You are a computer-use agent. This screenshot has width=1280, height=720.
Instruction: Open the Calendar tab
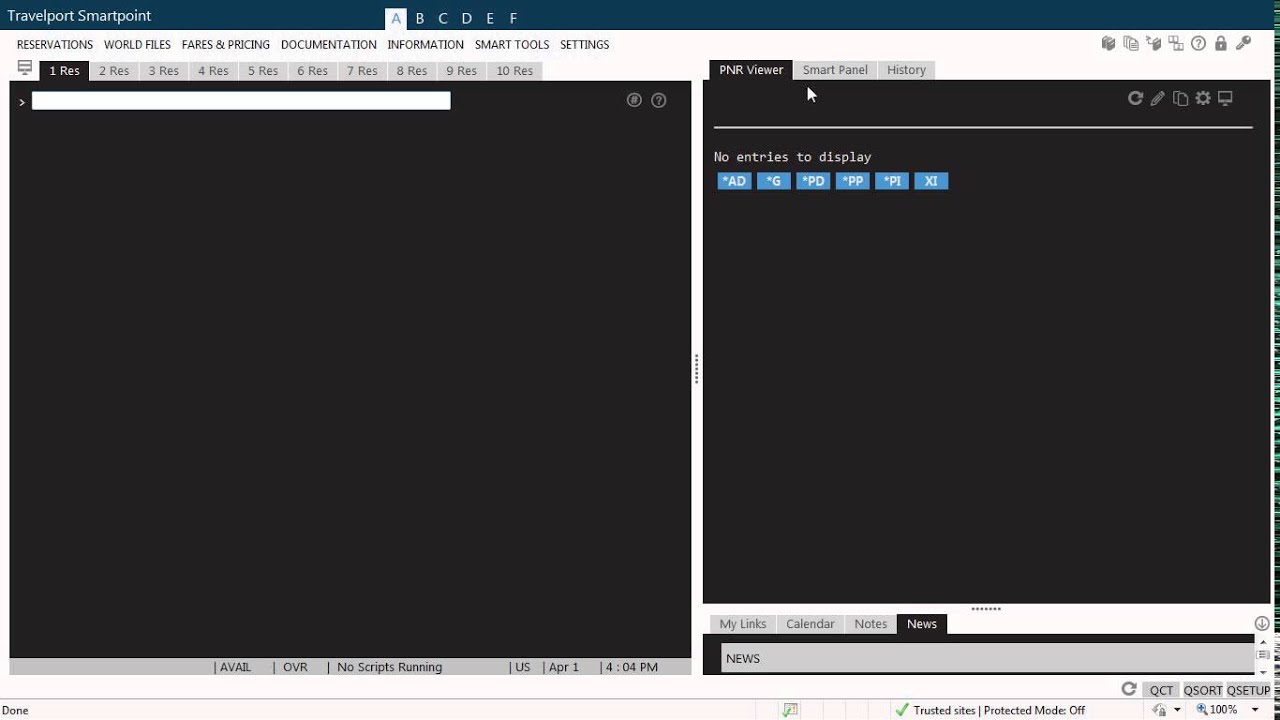coord(810,624)
